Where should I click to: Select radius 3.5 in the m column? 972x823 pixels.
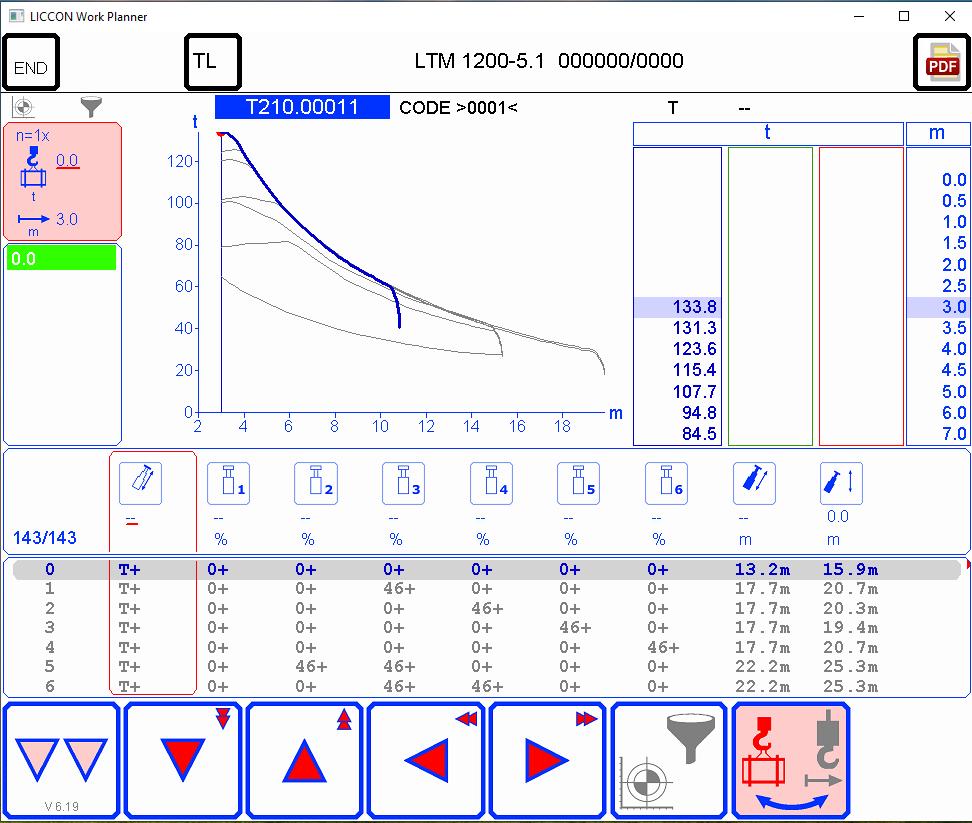click(953, 328)
